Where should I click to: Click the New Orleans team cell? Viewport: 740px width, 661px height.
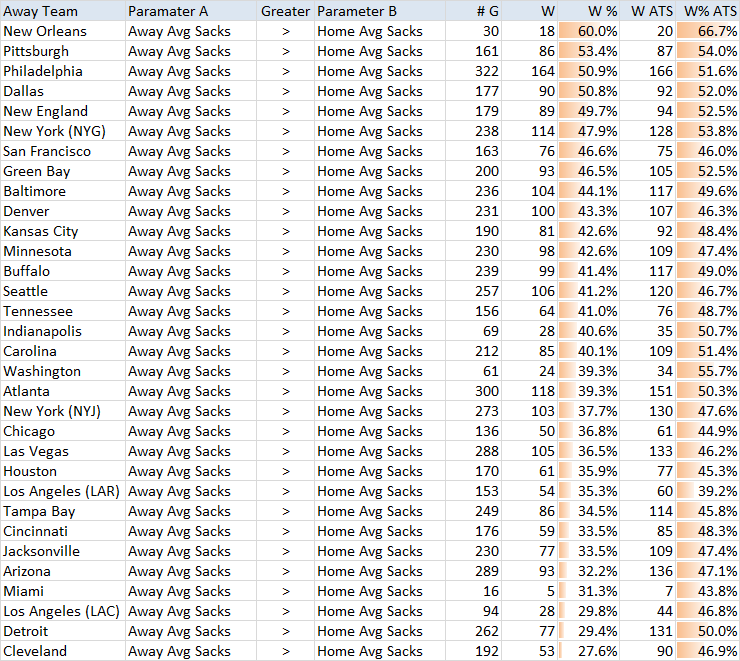tap(62, 31)
